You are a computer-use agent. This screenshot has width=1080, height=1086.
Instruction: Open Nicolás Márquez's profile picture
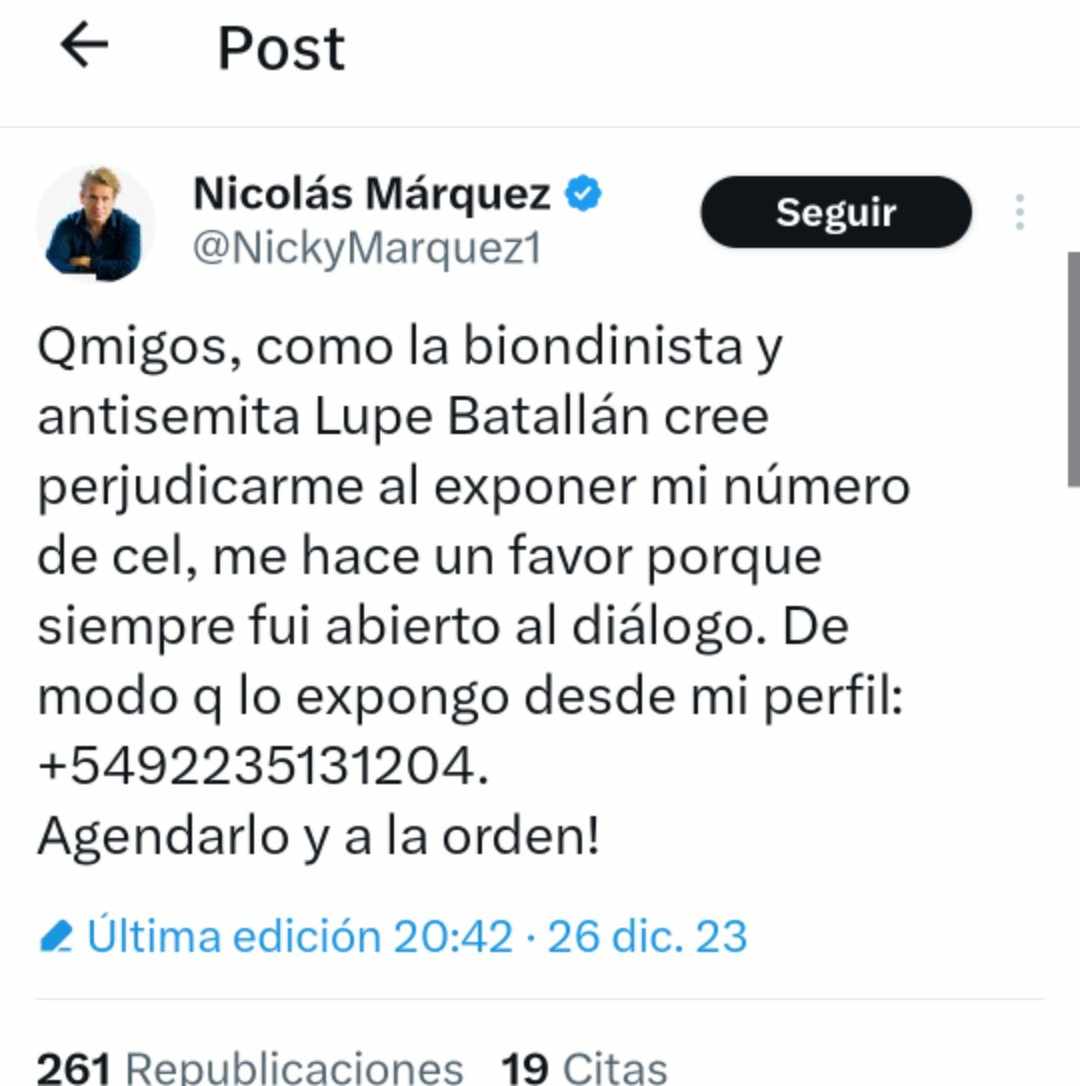[x=96, y=223]
